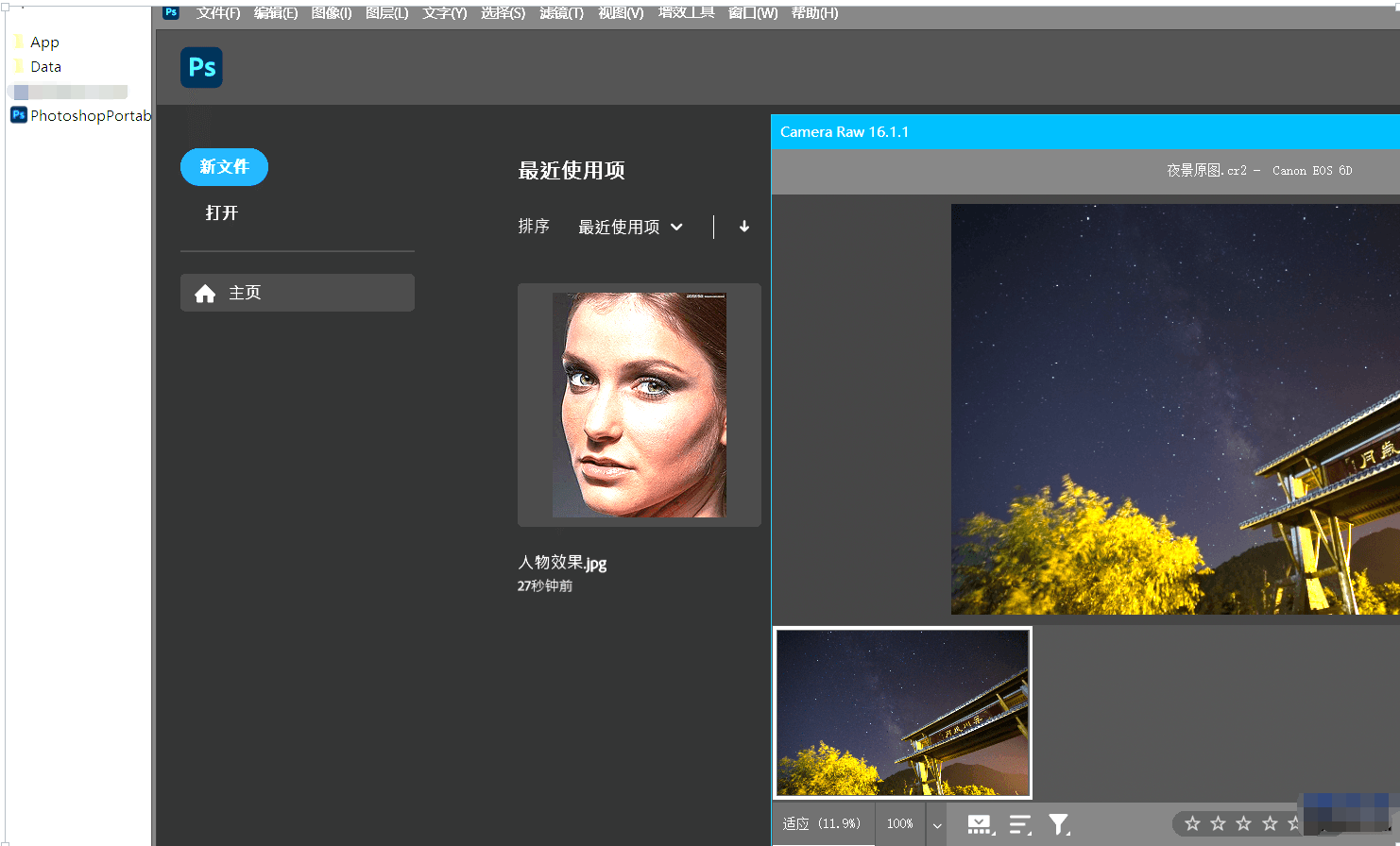Open the 帮助(H) menu

814,13
